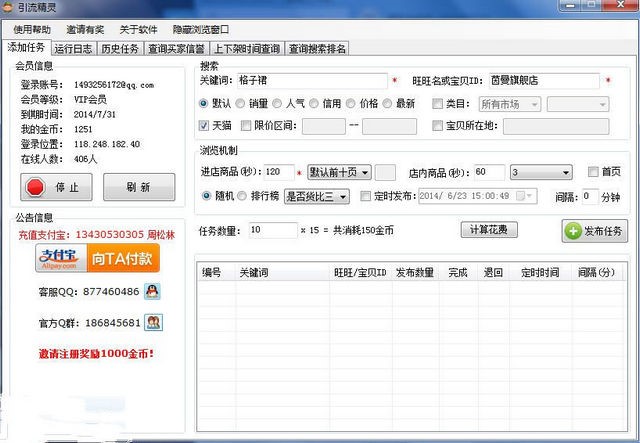Image resolution: width=640 pixels, height=443 pixels.
Task: Click the QQ penguin icon beside 客服QQ
Action: pos(152,292)
